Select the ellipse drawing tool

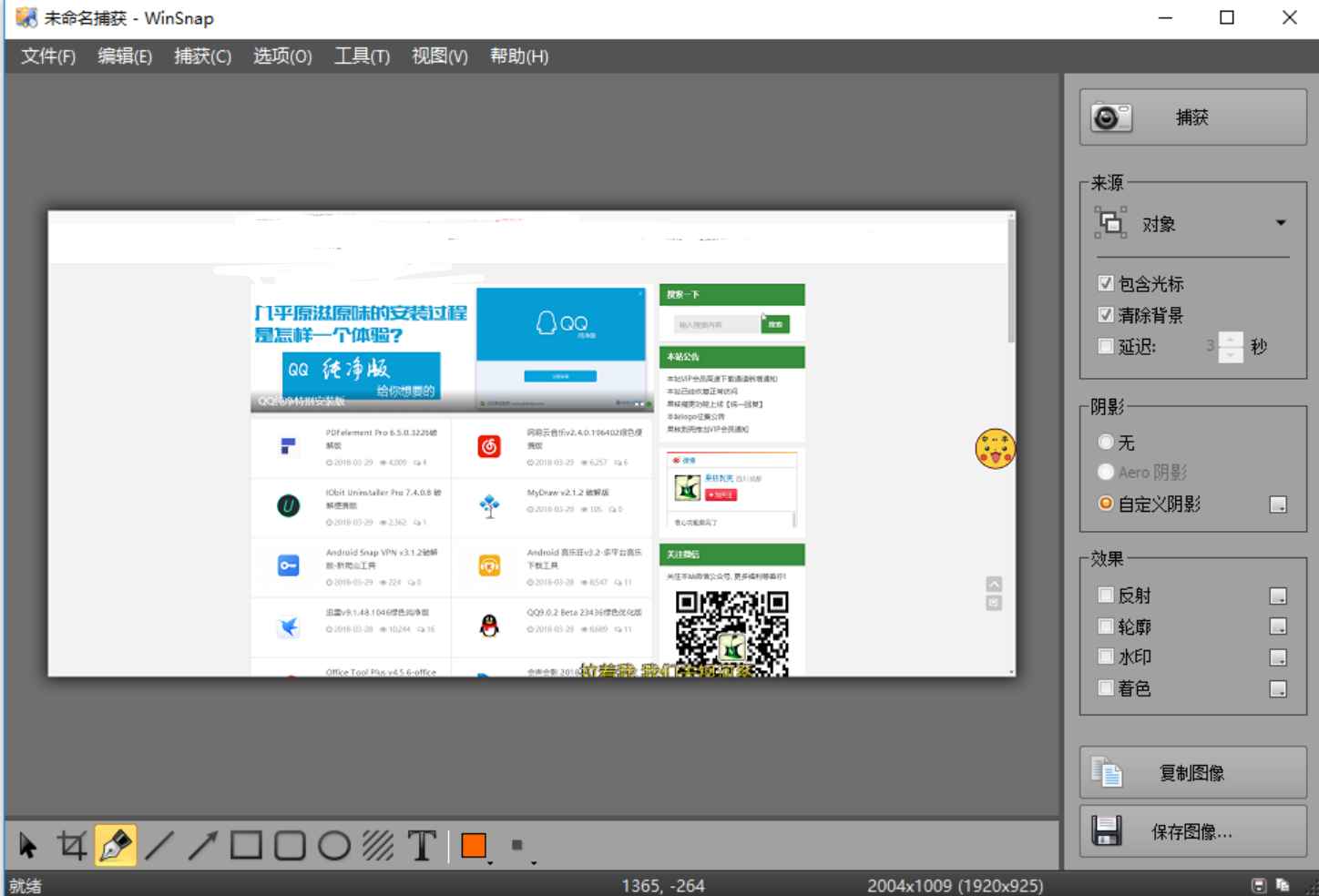click(x=332, y=845)
